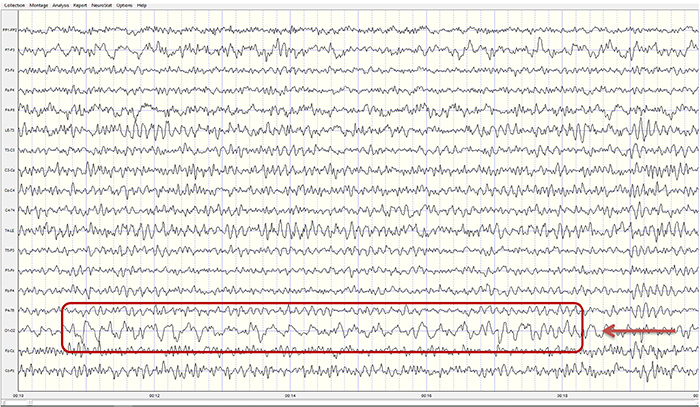Screen dimensions: 700x407
Task: Open the Collection menu
Action: [15, 5]
